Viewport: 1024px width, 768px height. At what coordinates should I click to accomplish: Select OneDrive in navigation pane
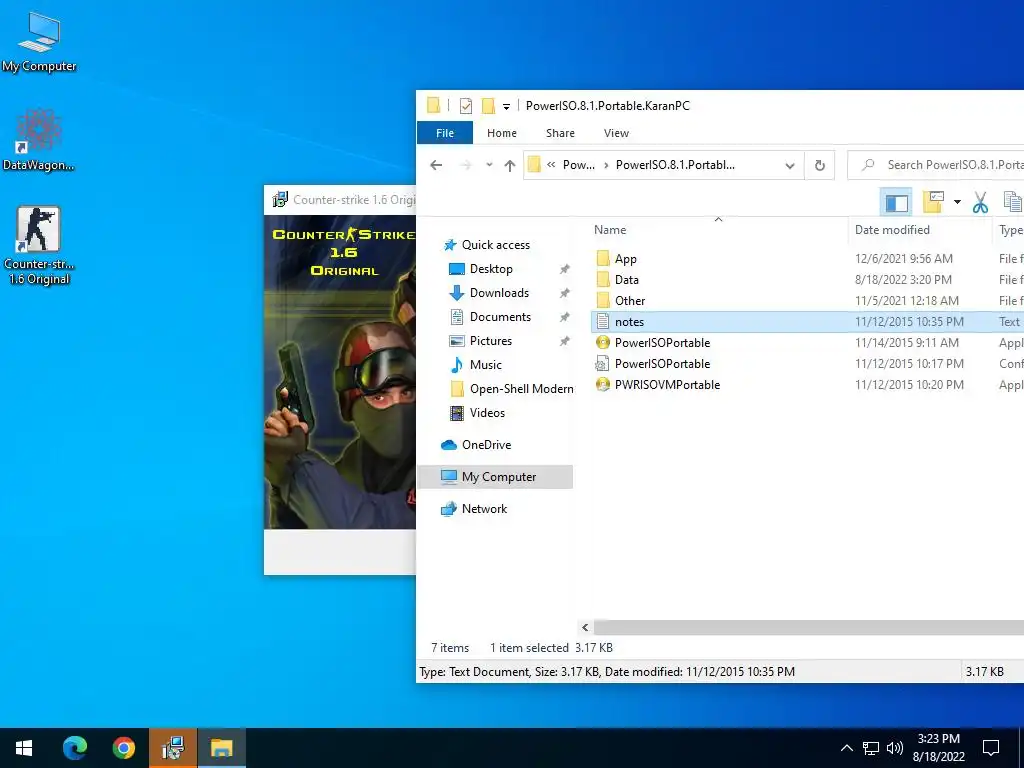pyautogui.click(x=486, y=445)
